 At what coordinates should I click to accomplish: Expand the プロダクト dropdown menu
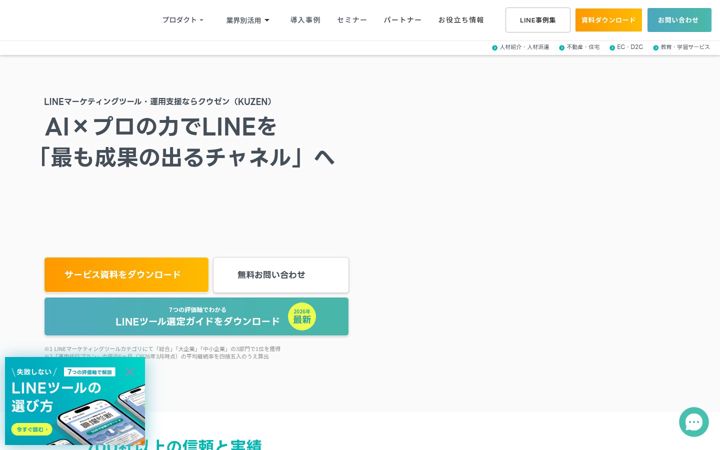[x=183, y=20]
